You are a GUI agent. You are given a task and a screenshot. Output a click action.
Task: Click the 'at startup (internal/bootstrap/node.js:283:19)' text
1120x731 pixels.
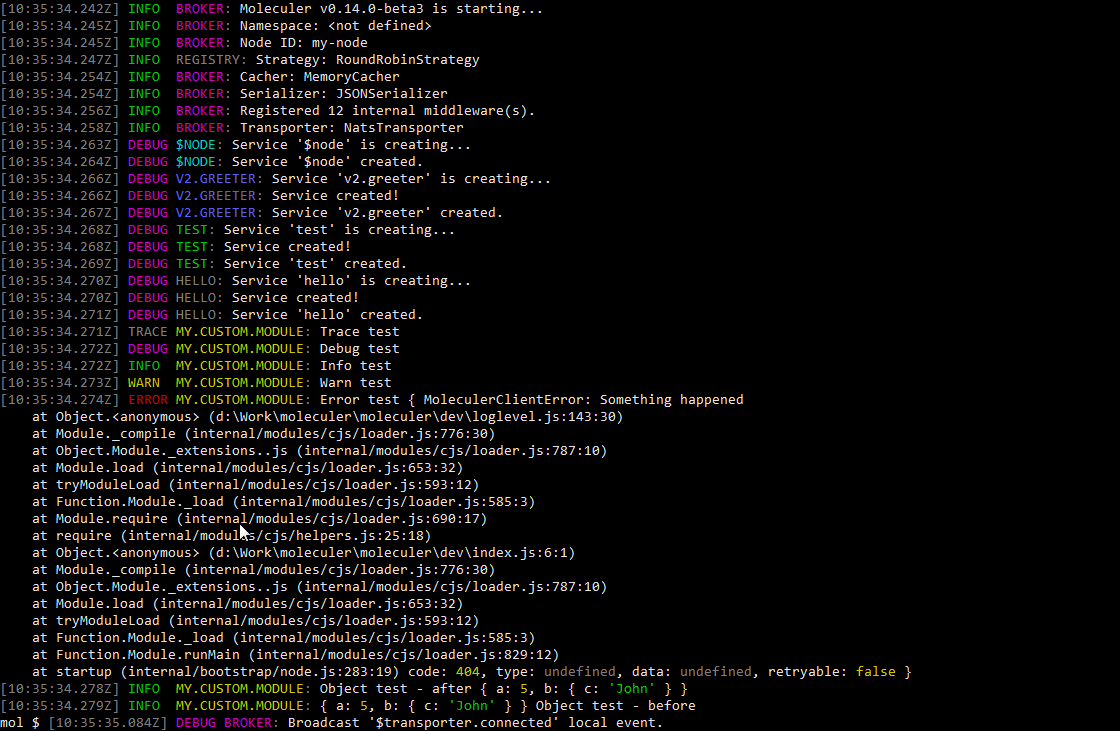tap(216, 672)
